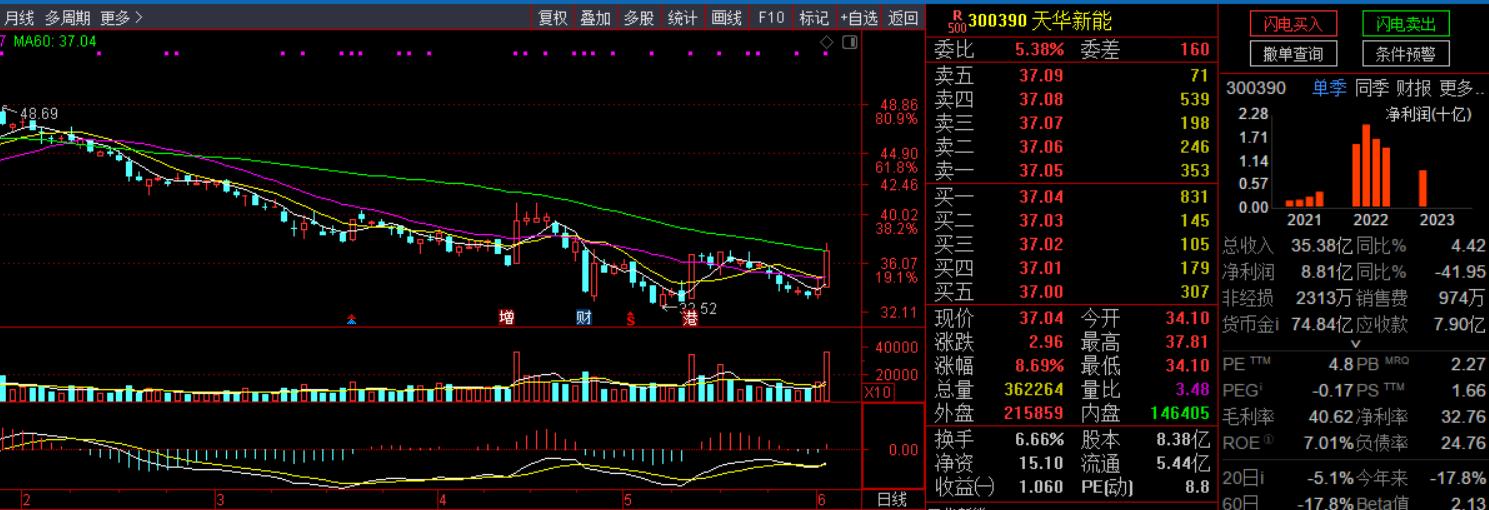The width and height of the screenshot is (1489, 510).
Task: Click the PE TTM 4.8 value
Action: [1341, 365]
